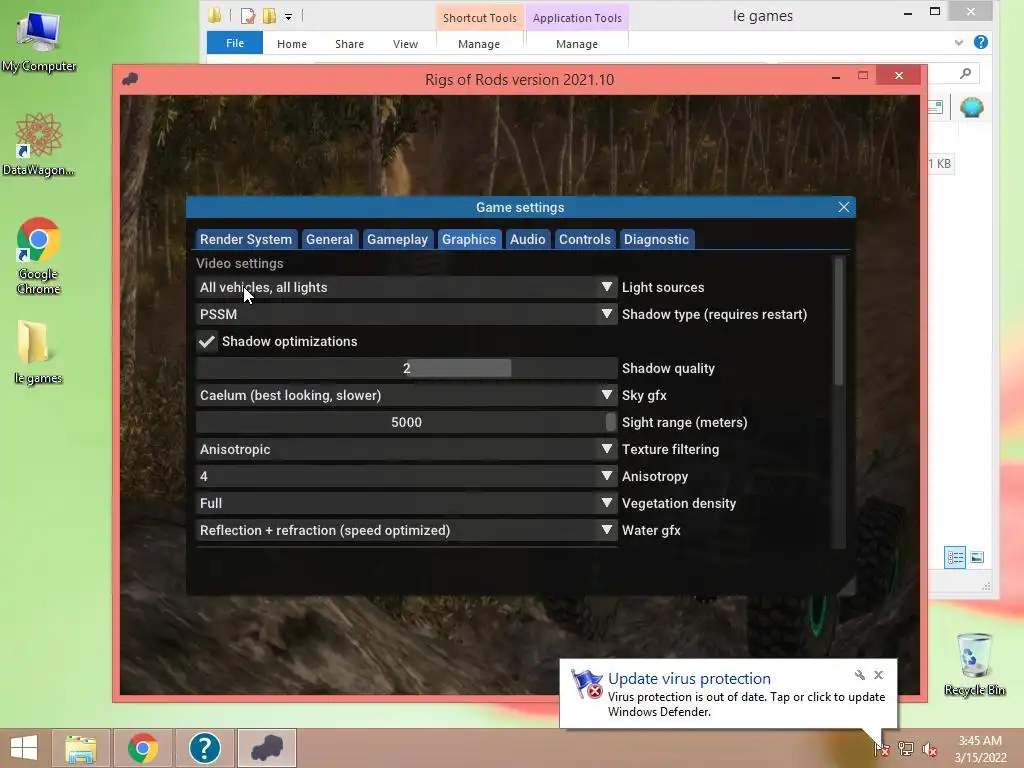Click the Windows Start button
Screen dimensions: 1024x768
tap(24, 748)
